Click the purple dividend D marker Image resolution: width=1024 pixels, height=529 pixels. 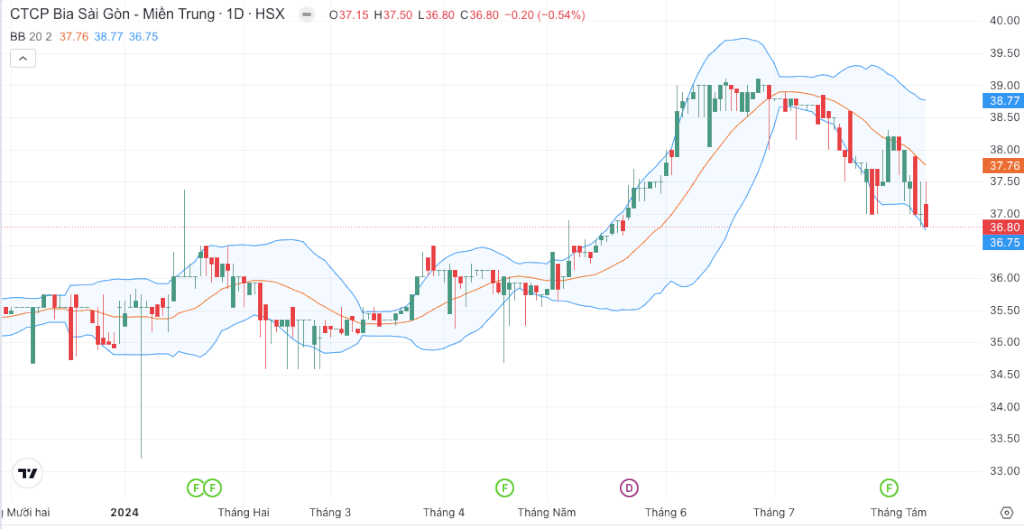pyautogui.click(x=628, y=487)
